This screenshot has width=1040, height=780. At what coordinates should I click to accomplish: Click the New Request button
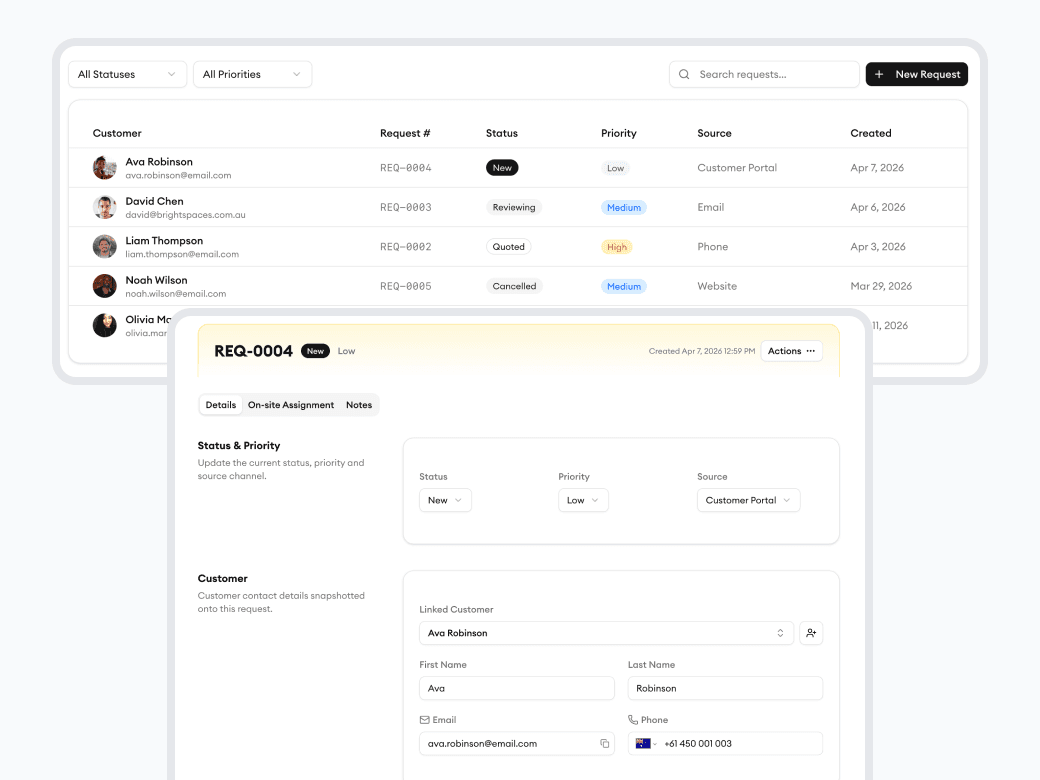916,74
